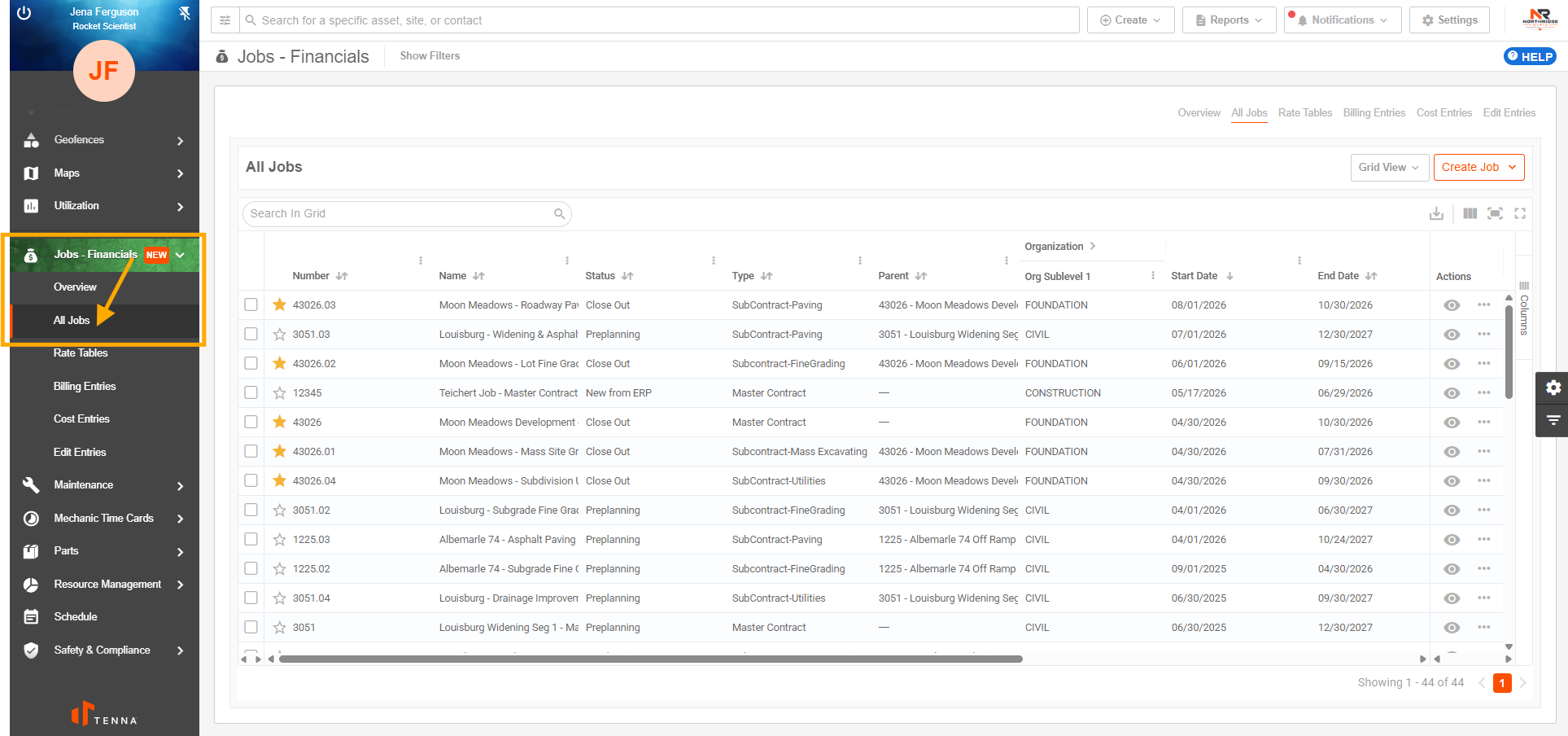Sort by Number column sort icon
The height and width of the screenshot is (736, 1568).
pos(342,276)
